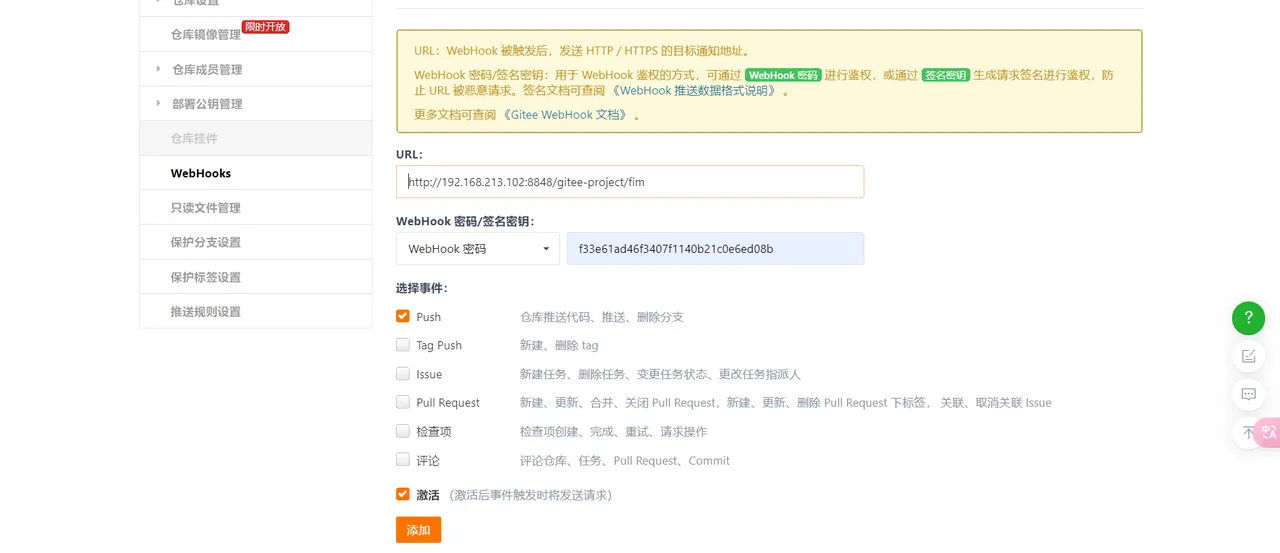The width and height of the screenshot is (1280, 553).
Task: Click the back-to-top arrow icon
Action: click(x=1245, y=432)
